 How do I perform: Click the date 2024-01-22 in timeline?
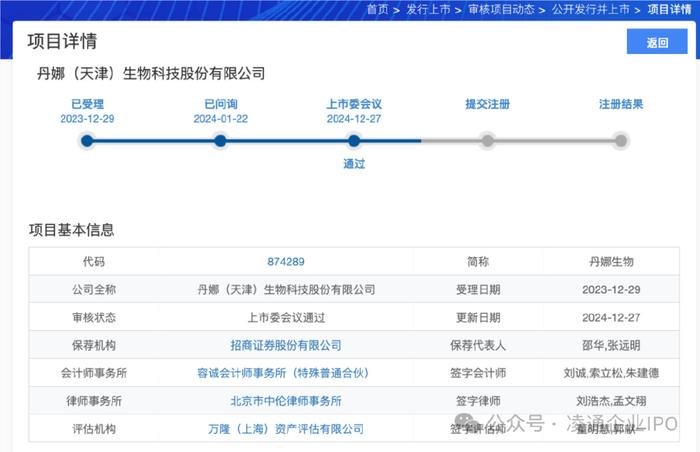click(221, 119)
